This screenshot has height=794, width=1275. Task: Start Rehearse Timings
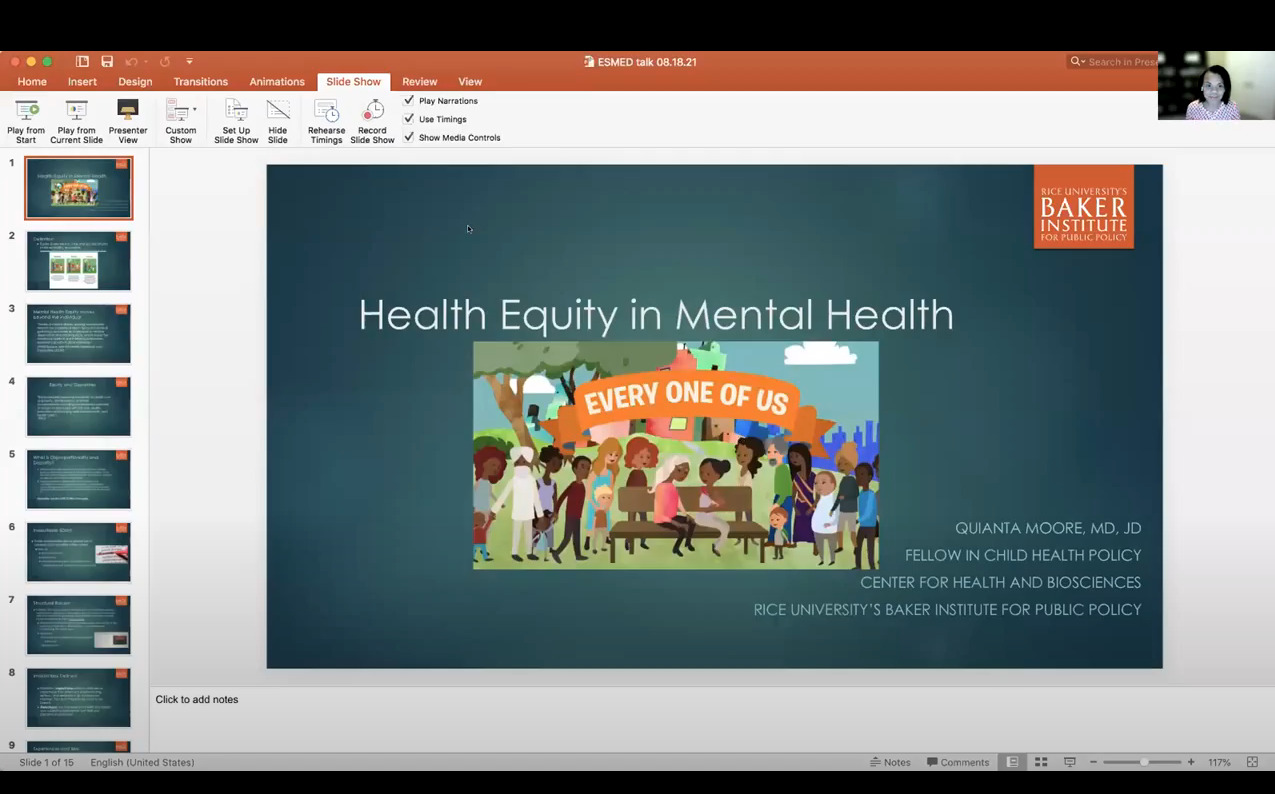(x=326, y=121)
